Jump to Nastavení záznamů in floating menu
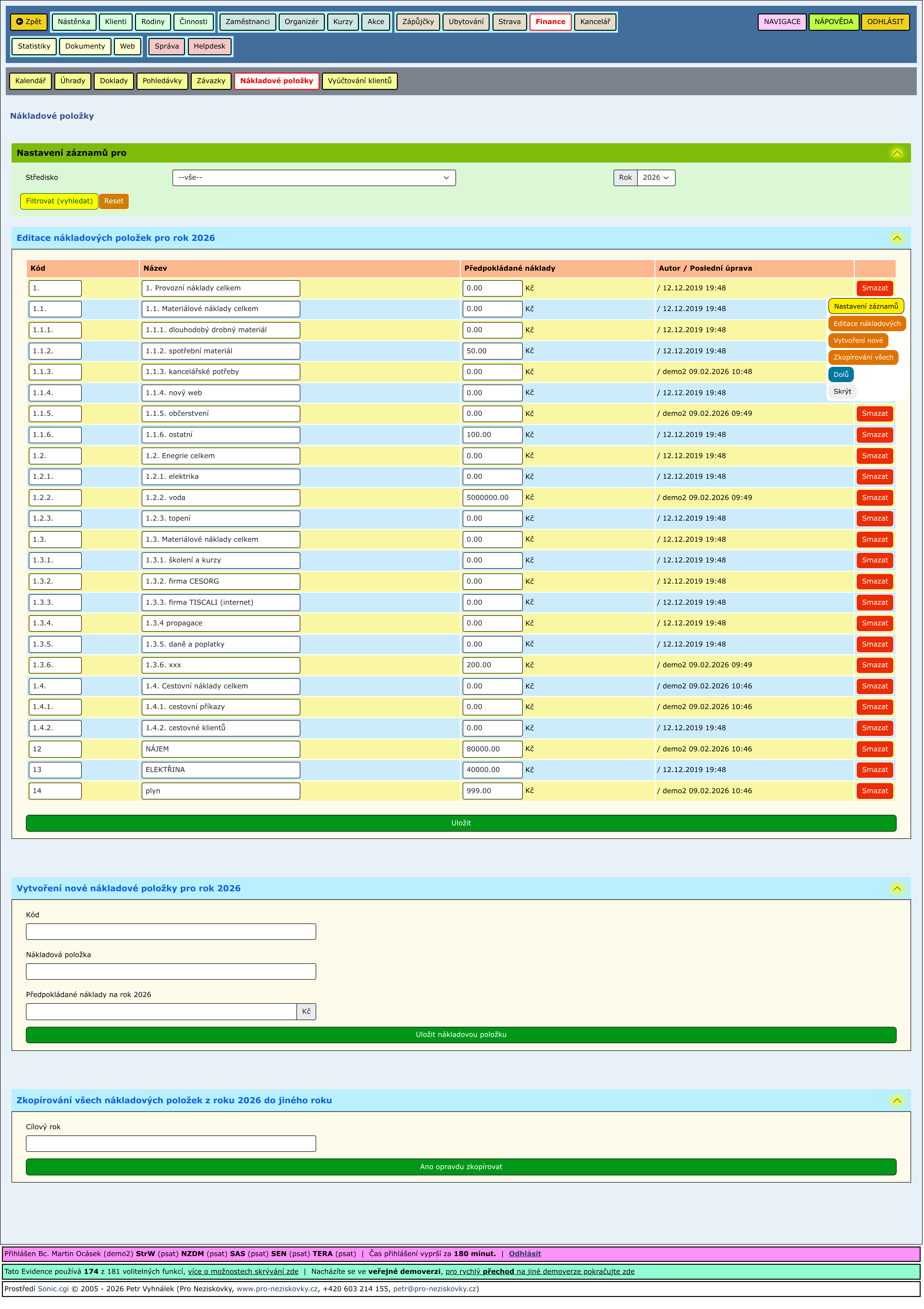The width and height of the screenshot is (924, 1309). (865, 307)
